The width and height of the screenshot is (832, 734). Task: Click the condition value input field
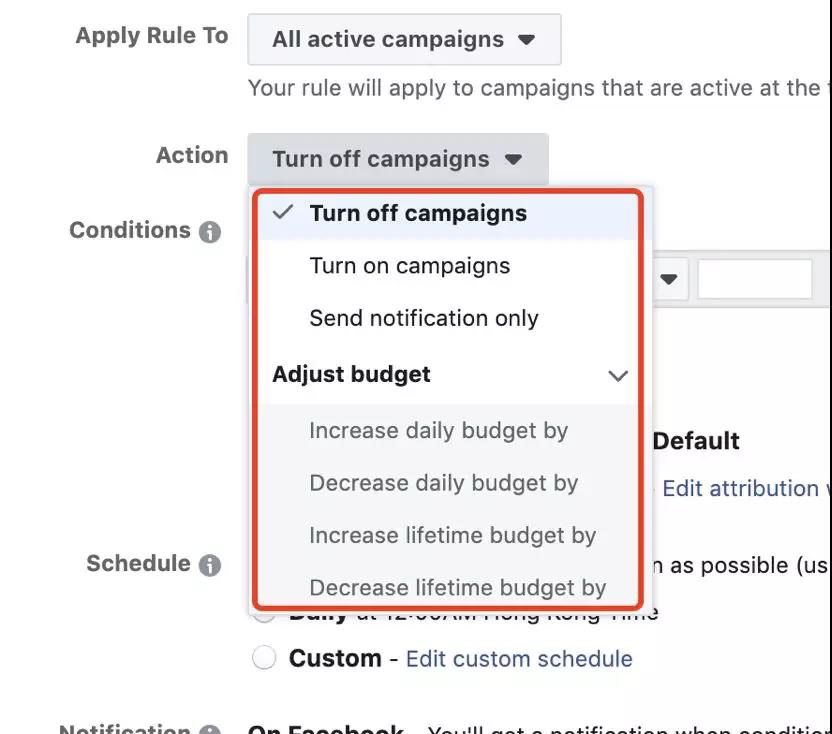click(755, 279)
